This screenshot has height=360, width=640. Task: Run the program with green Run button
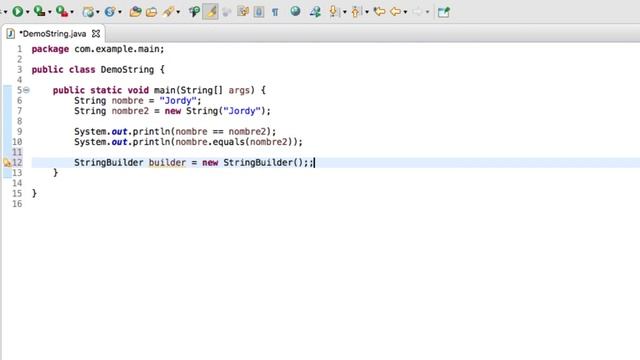coord(18,11)
